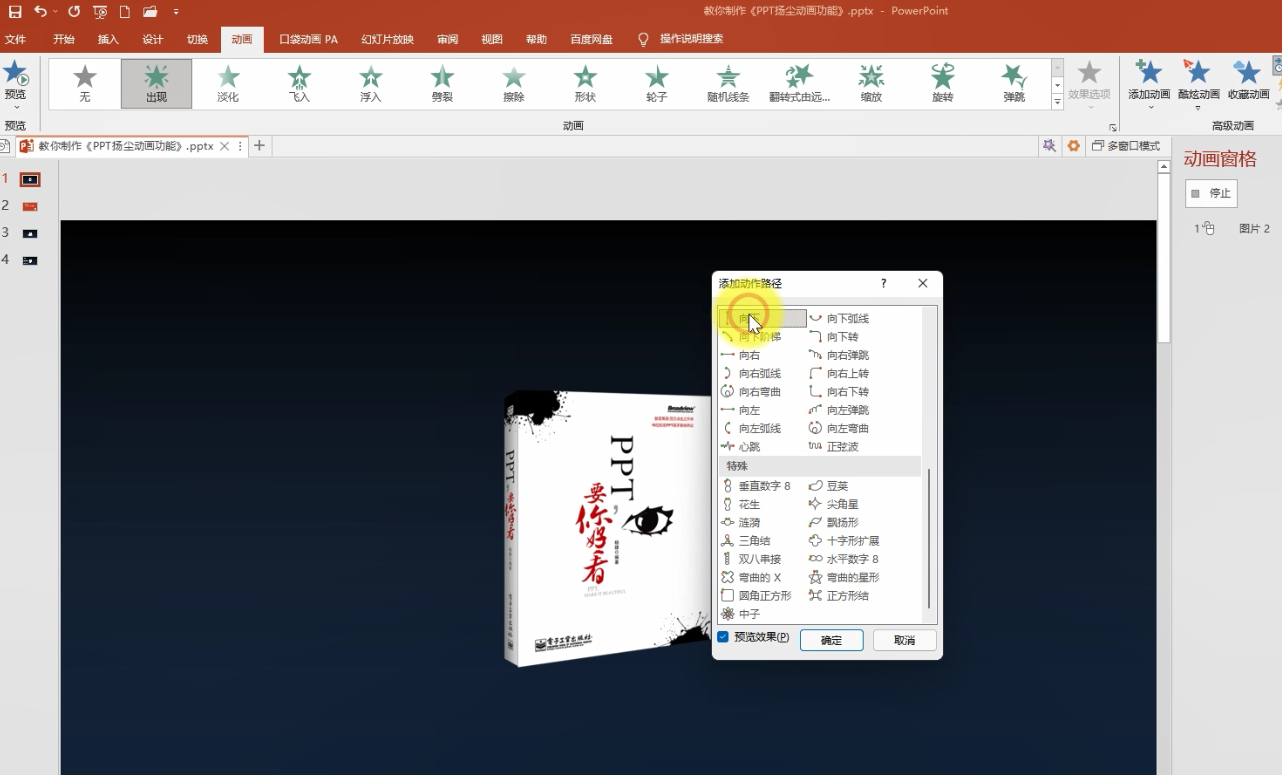Image resolution: width=1282 pixels, height=775 pixels.
Task: Choose the 向右弧线 motion path
Action: (751, 374)
